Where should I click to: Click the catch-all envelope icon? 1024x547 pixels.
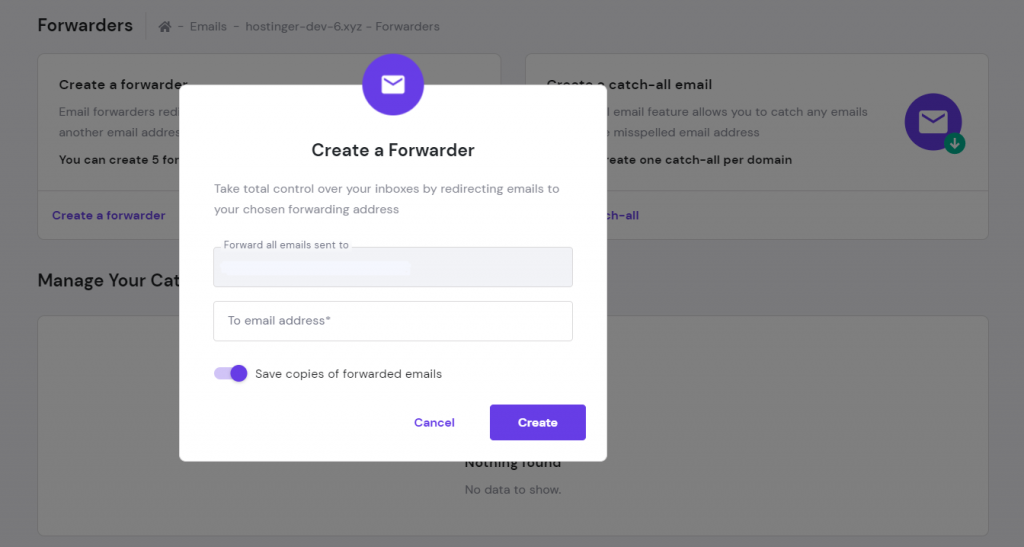click(933, 122)
